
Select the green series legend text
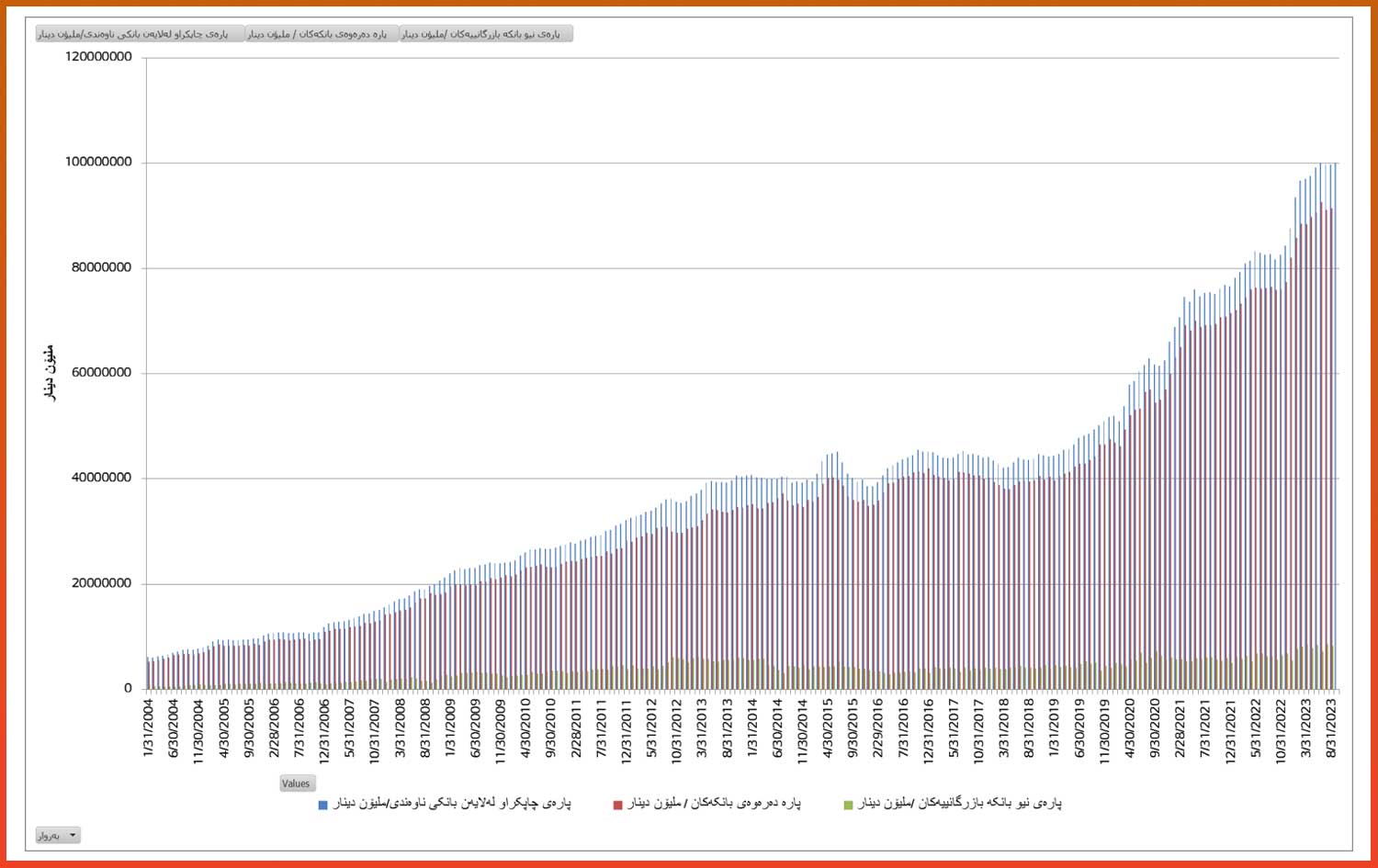coord(959,804)
